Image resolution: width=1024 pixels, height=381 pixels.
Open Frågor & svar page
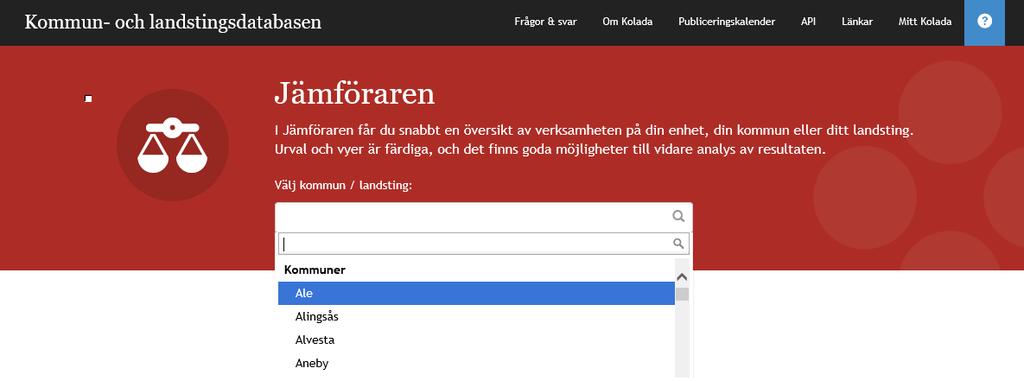point(545,22)
